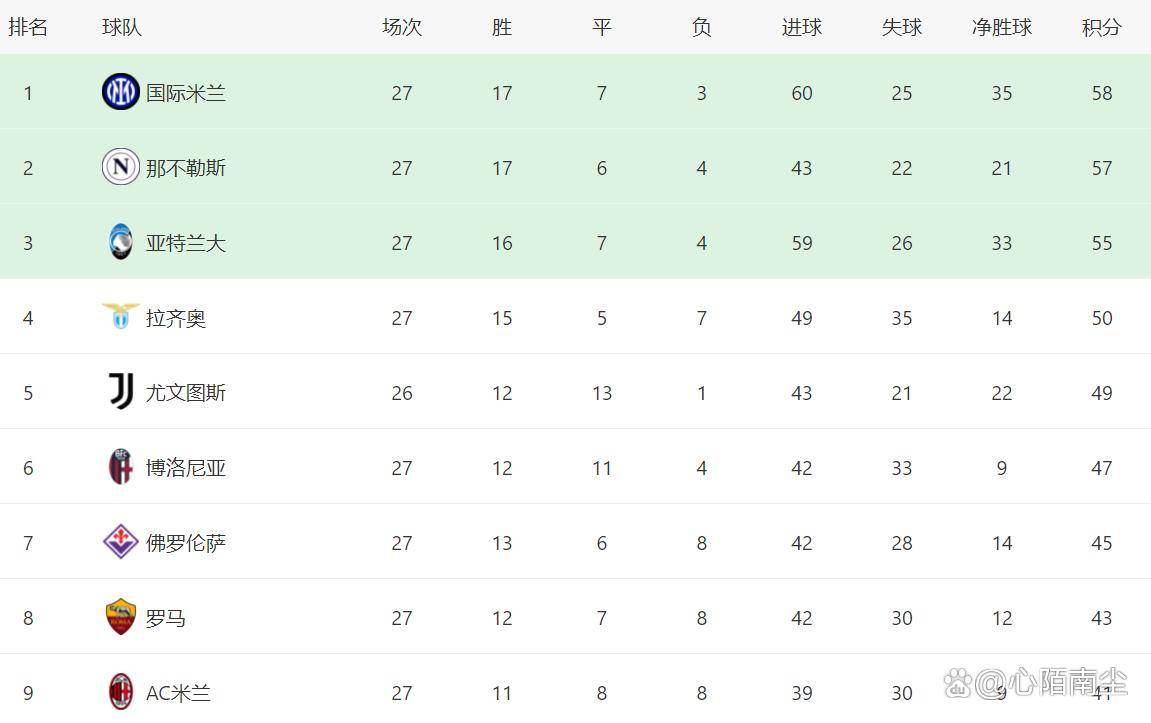Click the 心陌南尘 watermark text
The height and width of the screenshot is (723, 1151).
[x=1067, y=683]
